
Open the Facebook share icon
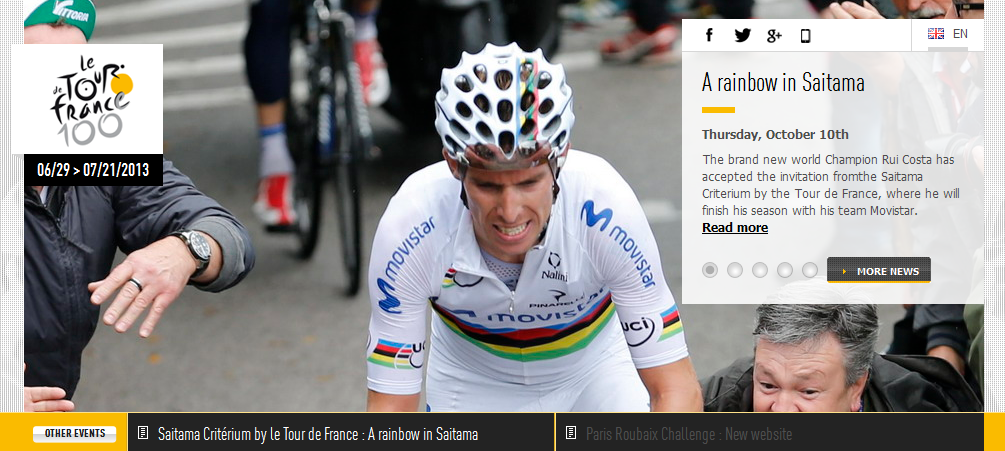709,35
